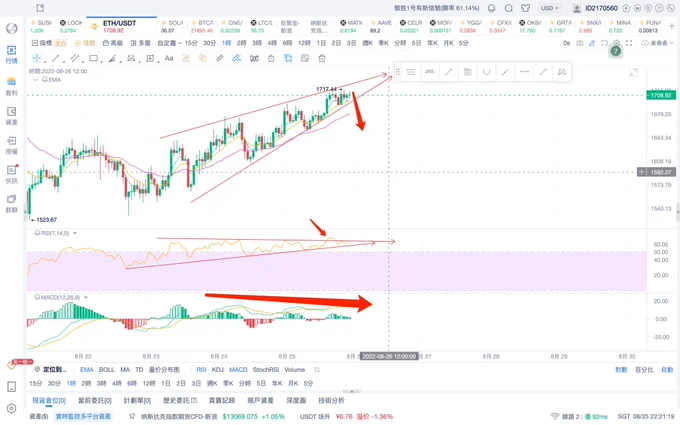The width and height of the screenshot is (680, 425).
Task: Switch price scale to 百分比 percentage
Action: 644,369
